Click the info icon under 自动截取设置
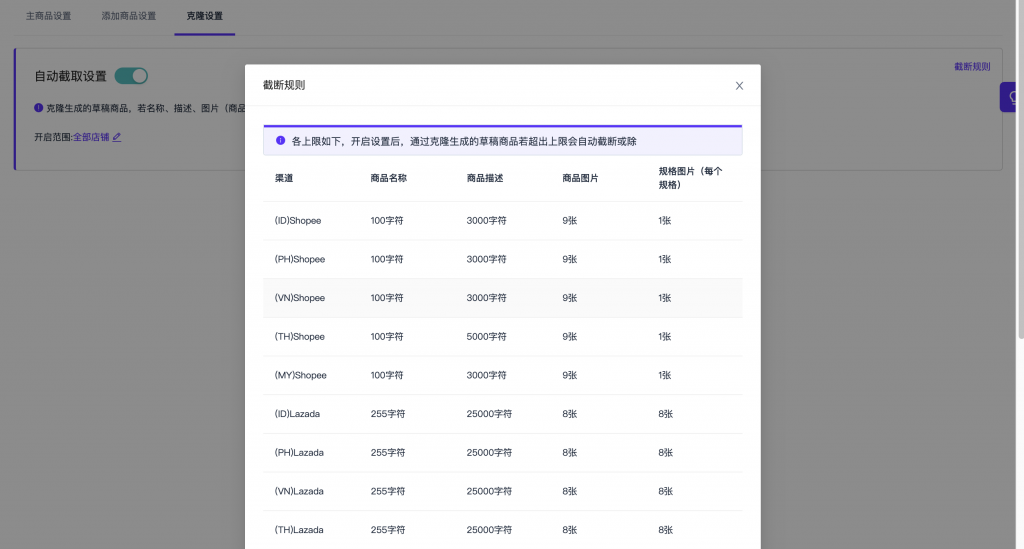Image resolution: width=1024 pixels, height=549 pixels. [x=39, y=108]
